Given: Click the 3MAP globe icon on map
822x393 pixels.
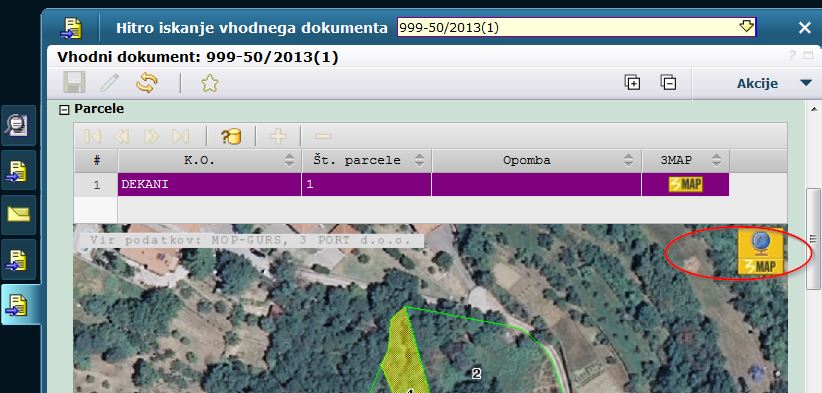Looking at the screenshot, I should click(x=760, y=253).
